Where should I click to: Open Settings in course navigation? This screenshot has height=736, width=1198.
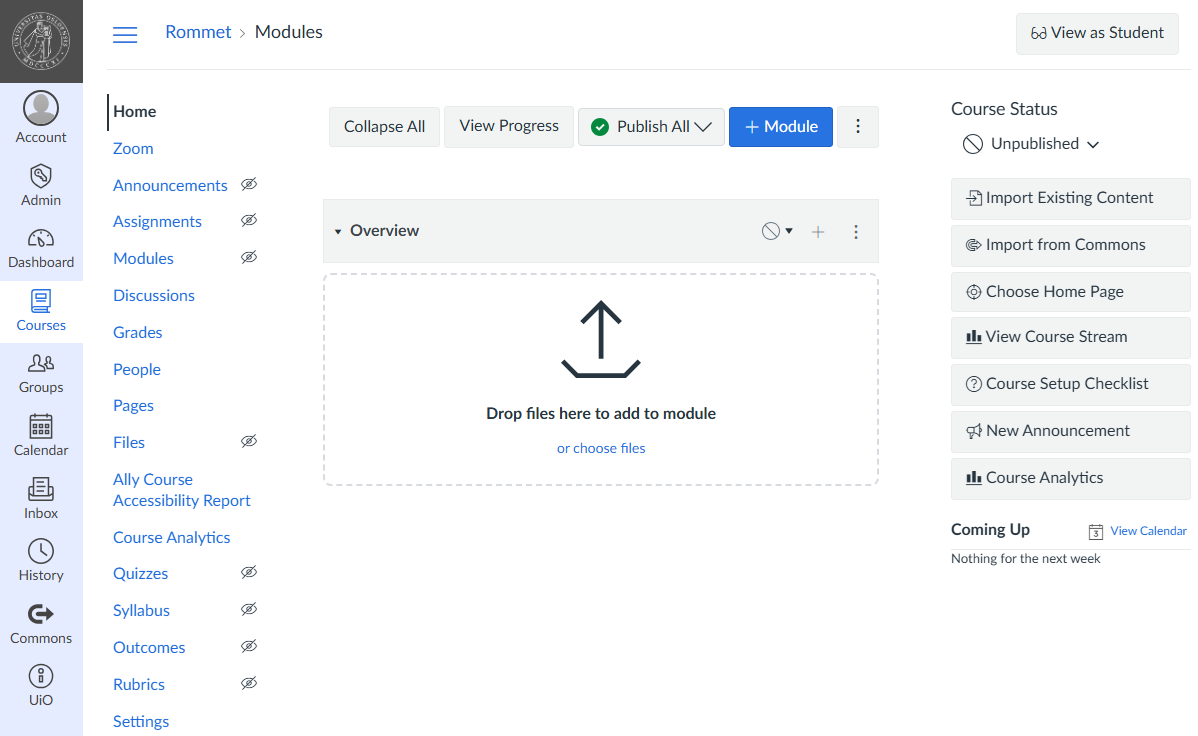[x=141, y=721]
